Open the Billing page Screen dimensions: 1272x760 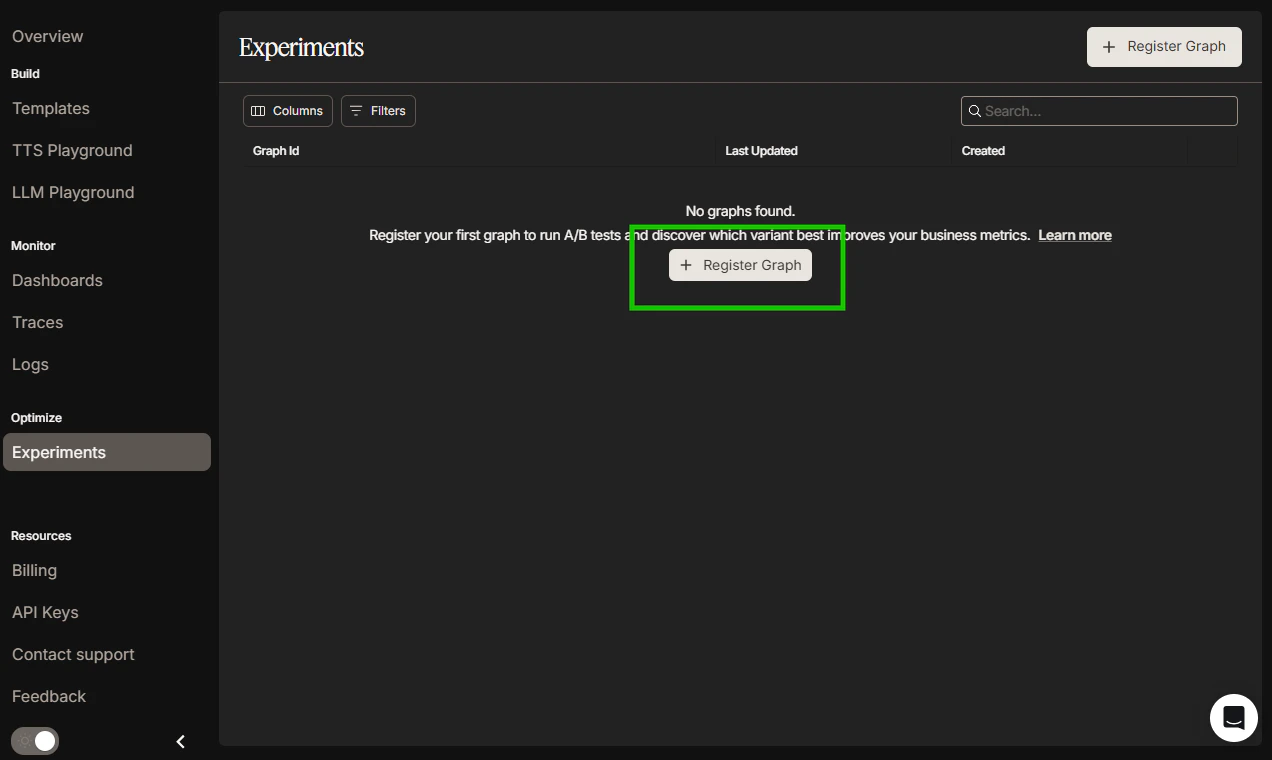click(34, 570)
